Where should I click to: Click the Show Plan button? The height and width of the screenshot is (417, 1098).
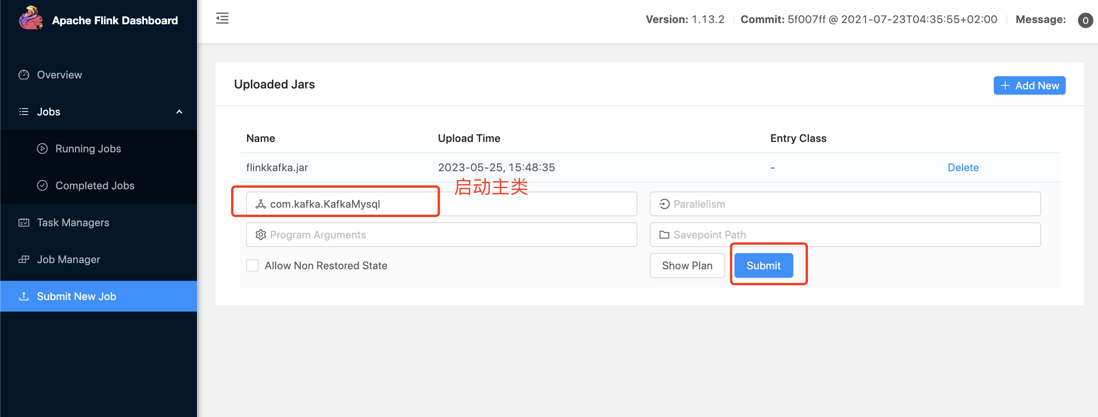pyautogui.click(x=687, y=266)
